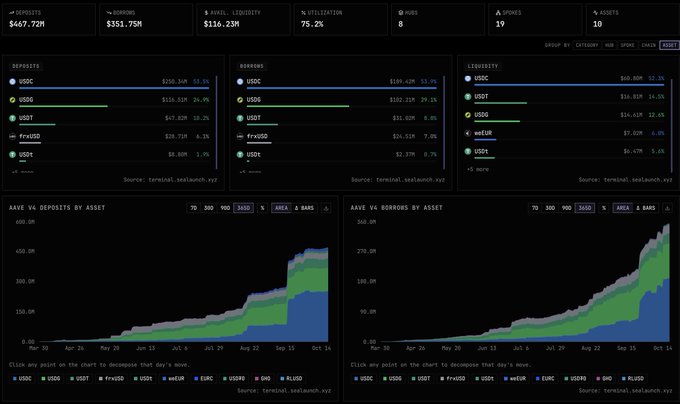
Task: Download the Aave V4 Borrows chart
Action: (667, 208)
